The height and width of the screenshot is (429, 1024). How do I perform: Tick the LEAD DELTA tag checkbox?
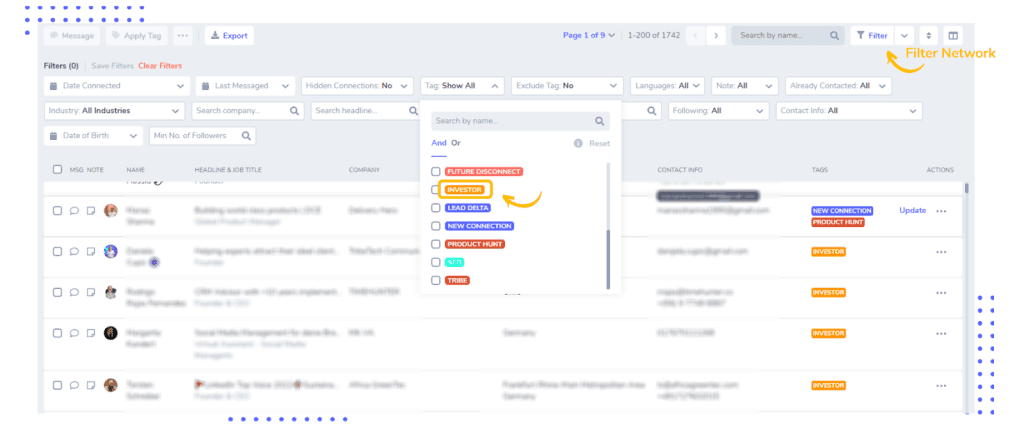(x=436, y=208)
